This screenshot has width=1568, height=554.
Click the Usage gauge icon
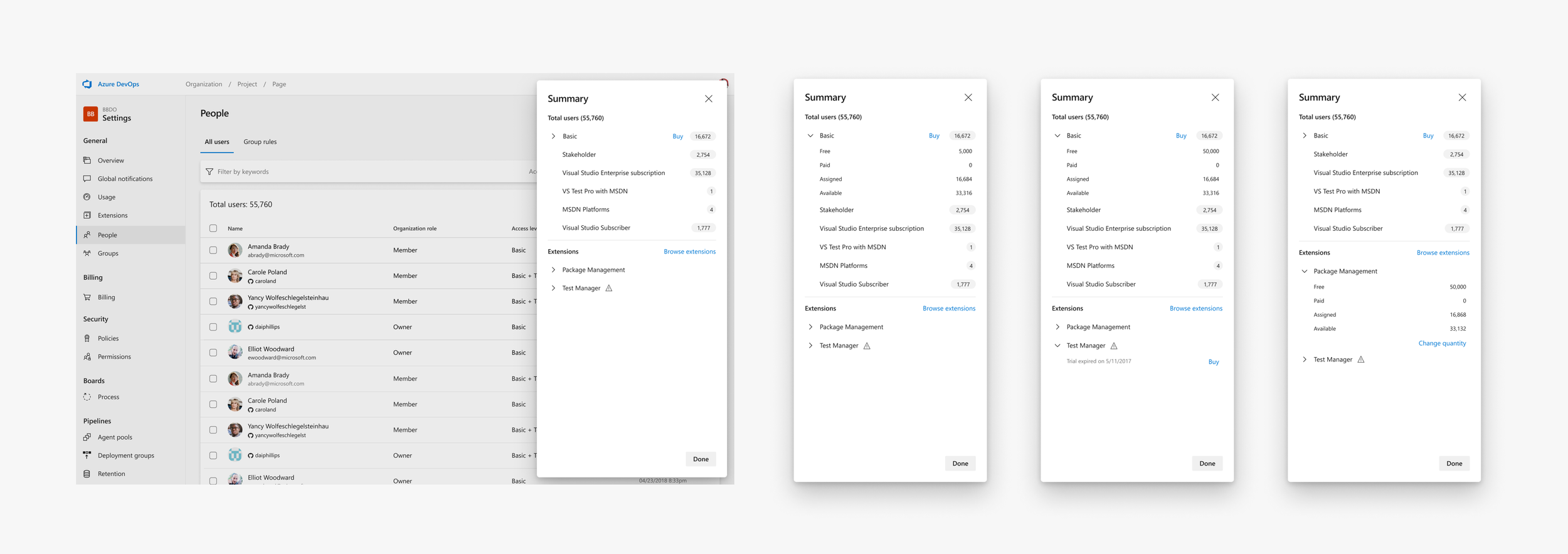tap(87, 197)
